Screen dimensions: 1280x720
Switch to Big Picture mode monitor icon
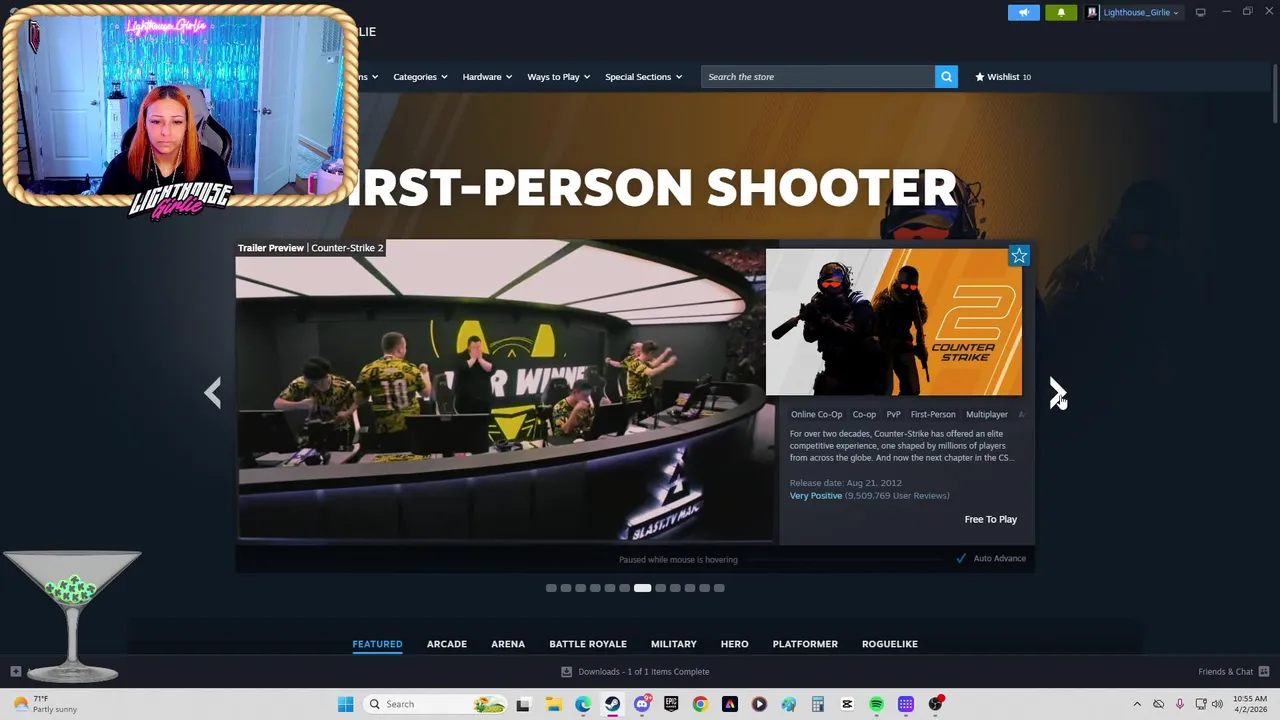[1200, 12]
